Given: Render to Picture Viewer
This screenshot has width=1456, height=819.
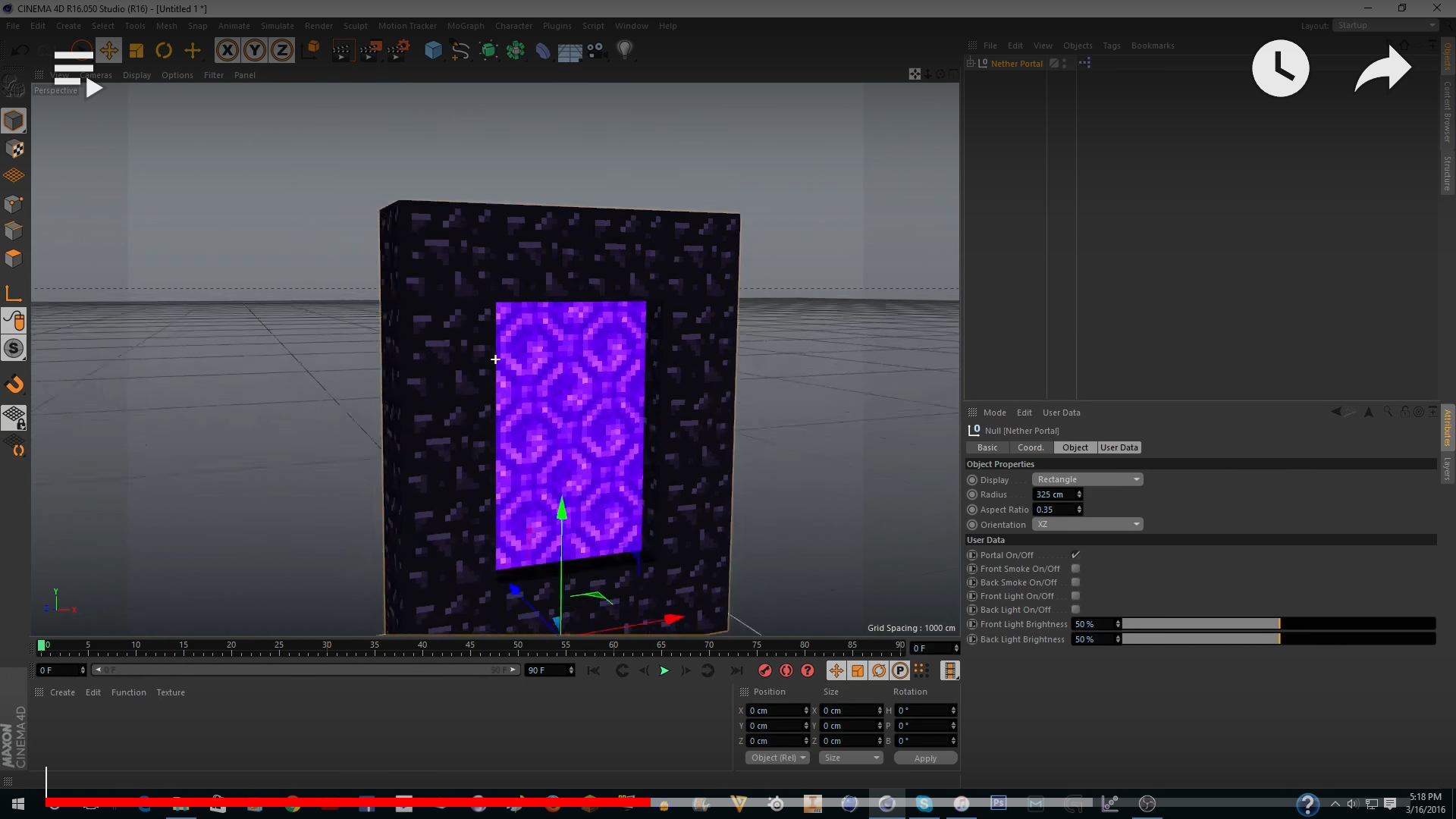Looking at the screenshot, I should click(370, 51).
